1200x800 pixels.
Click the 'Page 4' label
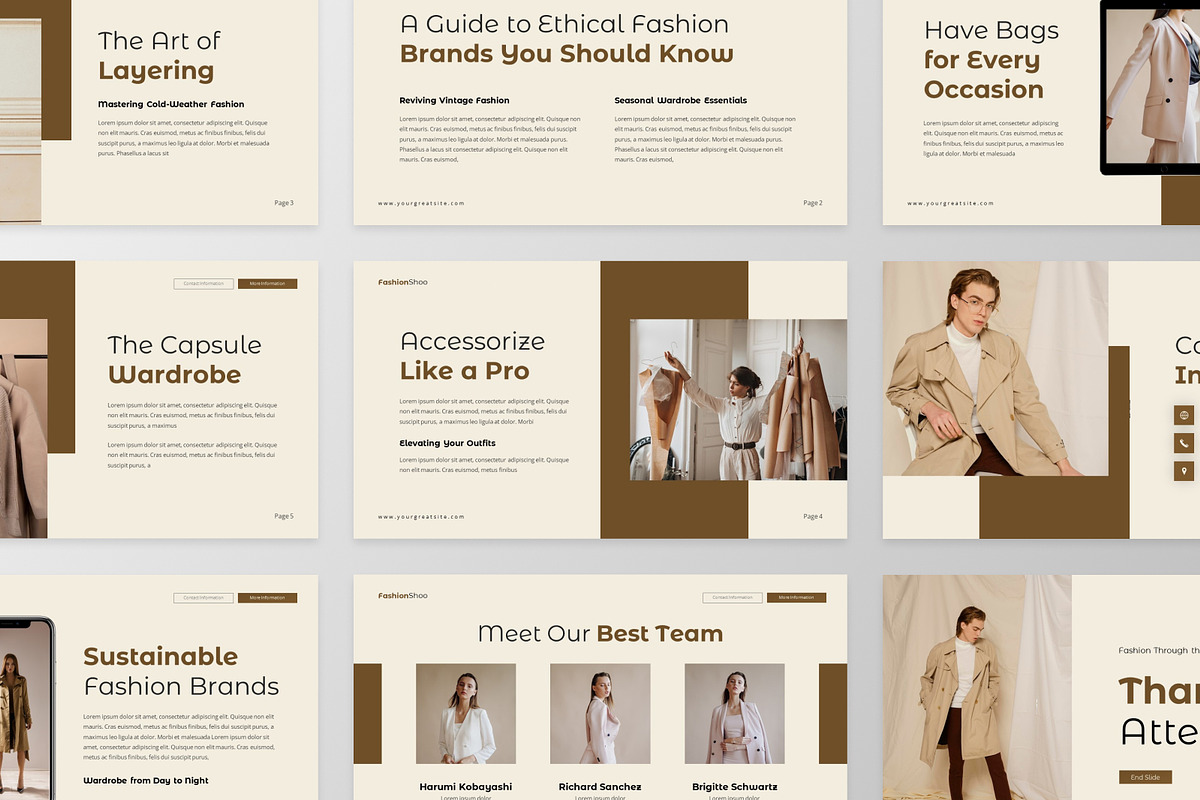[813, 517]
